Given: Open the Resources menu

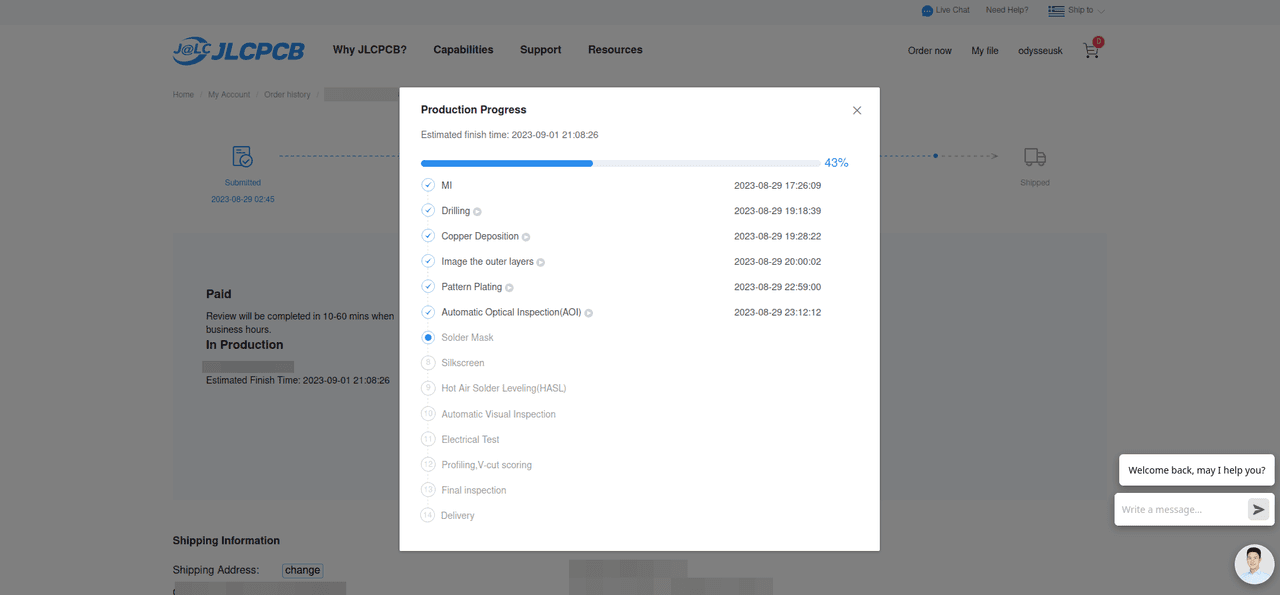Looking at the screenshot, I should tap(615, 50).
